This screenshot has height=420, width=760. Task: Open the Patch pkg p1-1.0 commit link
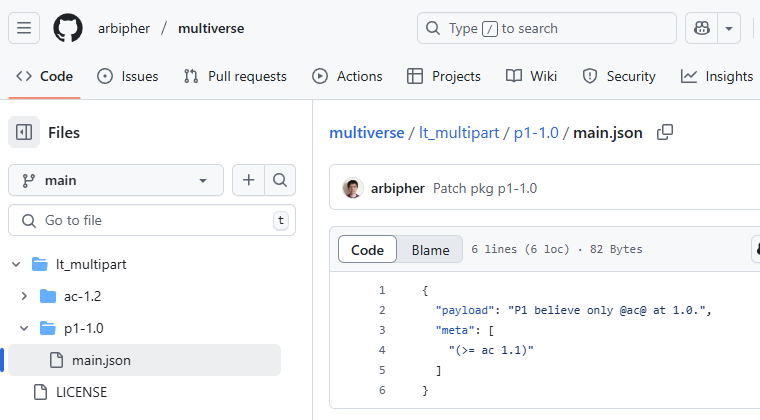click(485, 188)
